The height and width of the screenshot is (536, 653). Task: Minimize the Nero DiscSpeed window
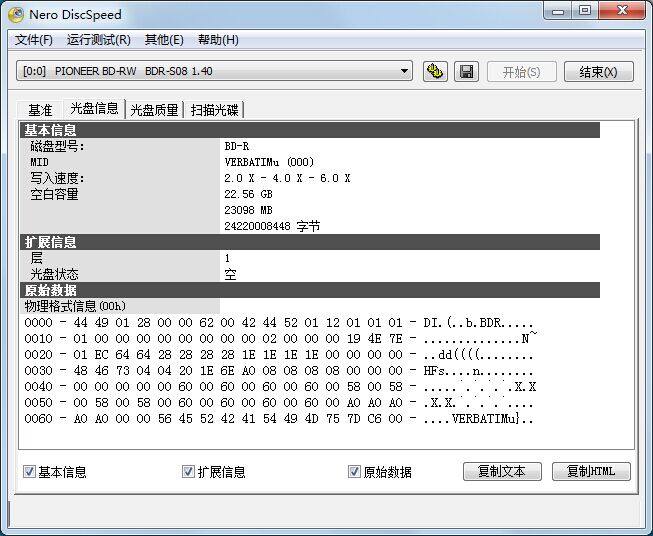click(x=558, y=11)
